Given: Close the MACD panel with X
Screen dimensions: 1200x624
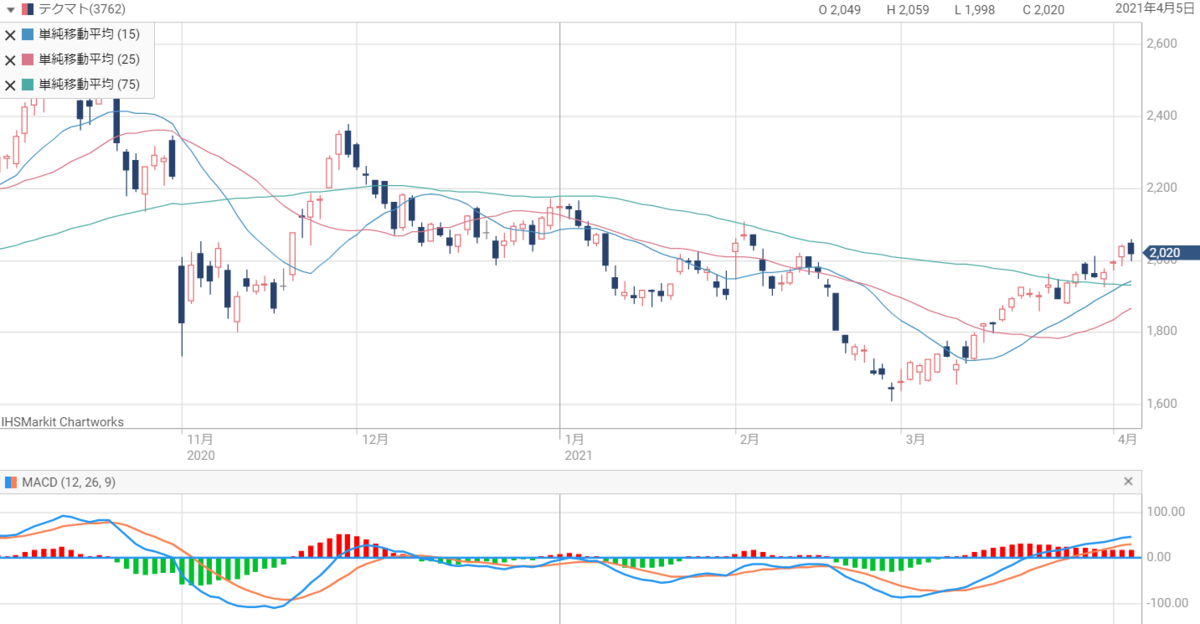Looking at the screenshot, I should tap(1129, 482).
